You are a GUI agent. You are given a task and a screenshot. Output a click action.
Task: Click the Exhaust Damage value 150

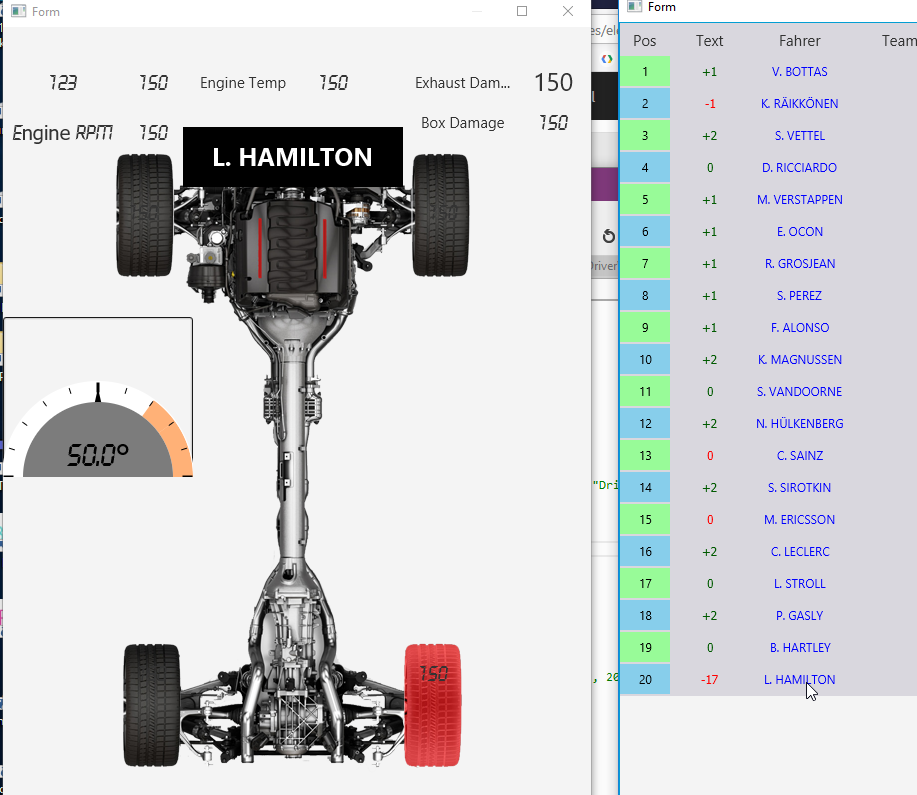pos(553,83)
